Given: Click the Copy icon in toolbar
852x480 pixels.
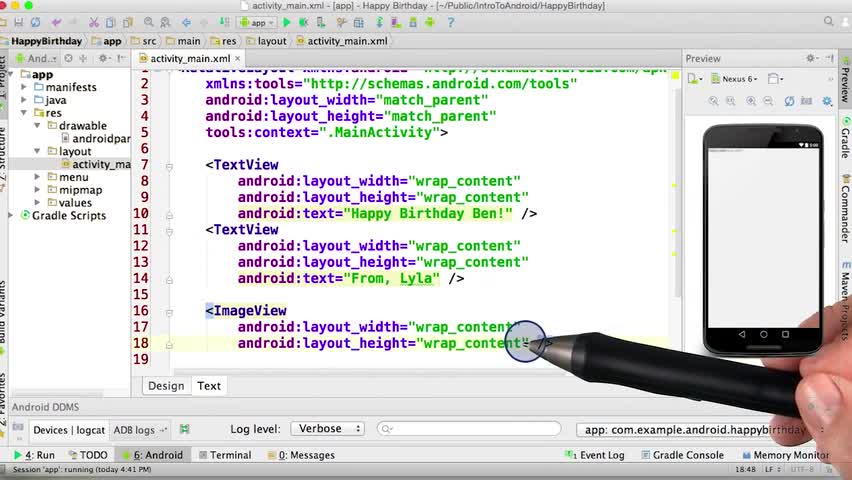Looking at the screenshot, I should tap(110, 22).
